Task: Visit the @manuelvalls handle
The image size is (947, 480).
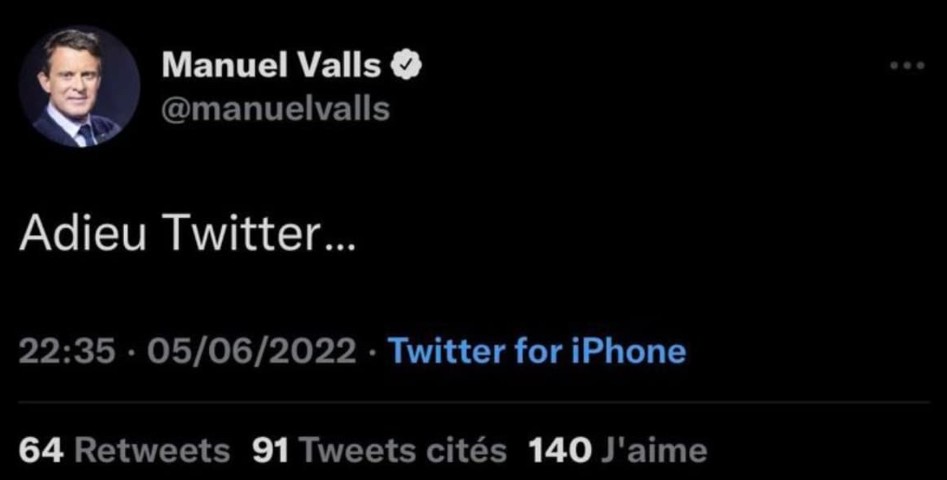Action: (275, 109)
